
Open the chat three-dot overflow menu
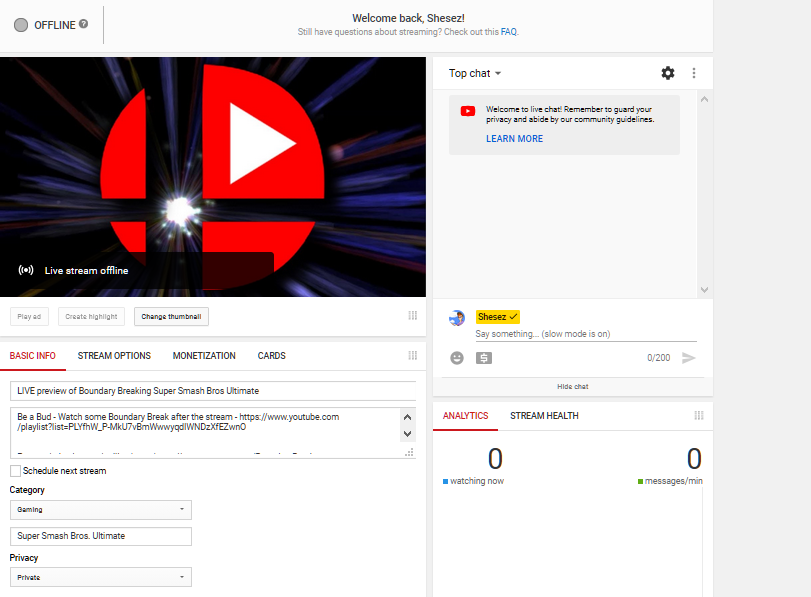pos(694,73)
